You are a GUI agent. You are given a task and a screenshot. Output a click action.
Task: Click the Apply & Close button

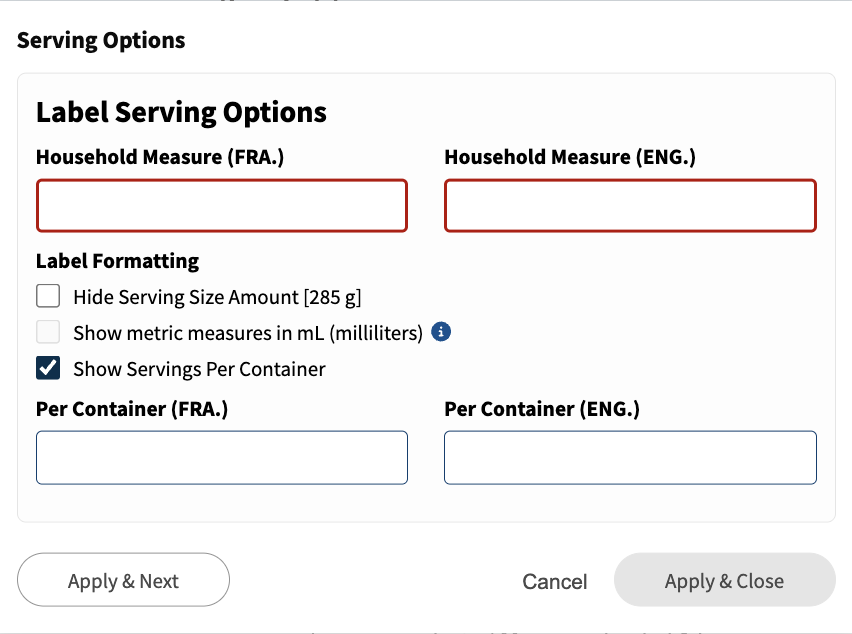point(724,580)
